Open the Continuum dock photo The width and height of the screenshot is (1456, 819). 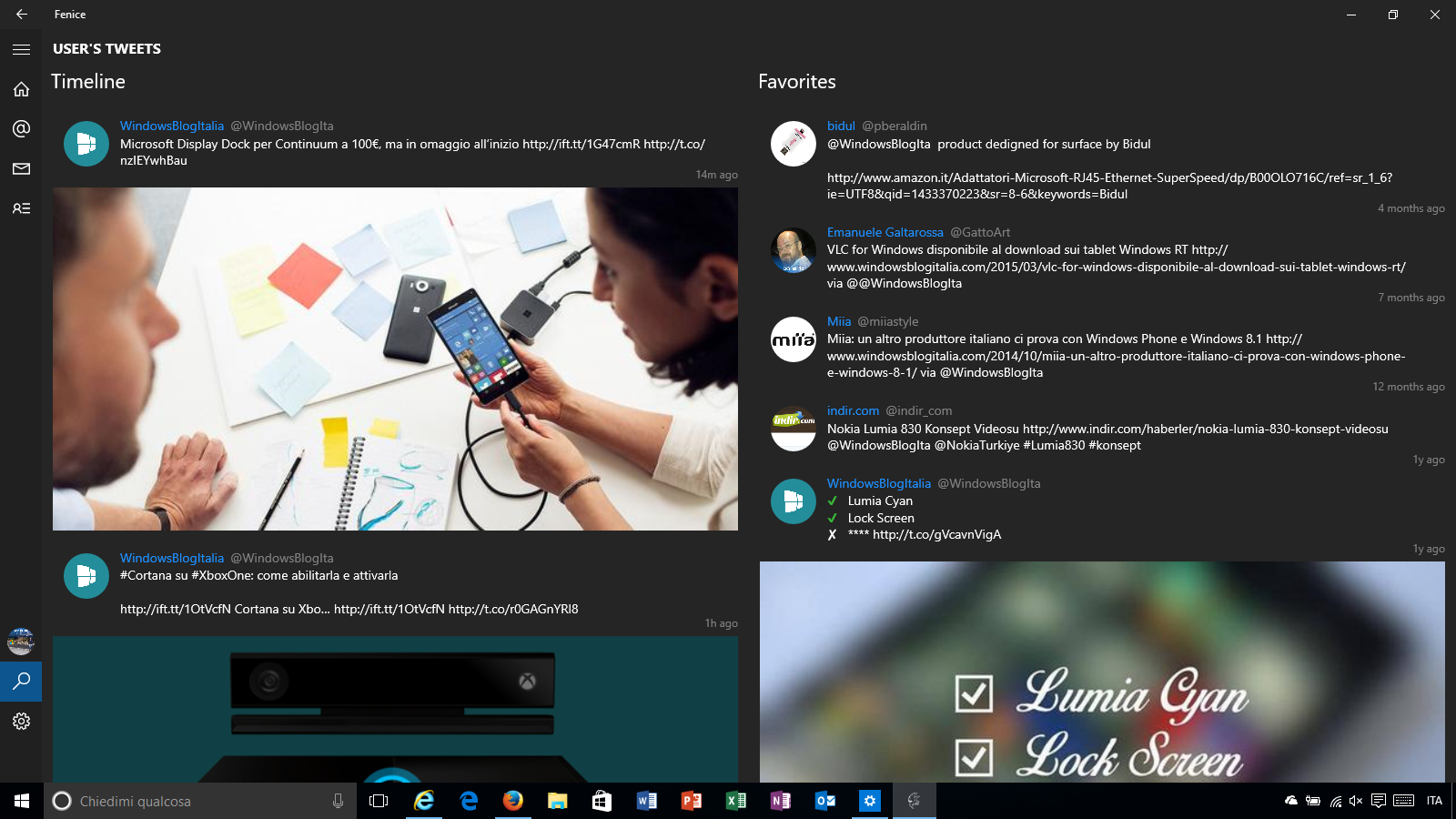[395, 359]
